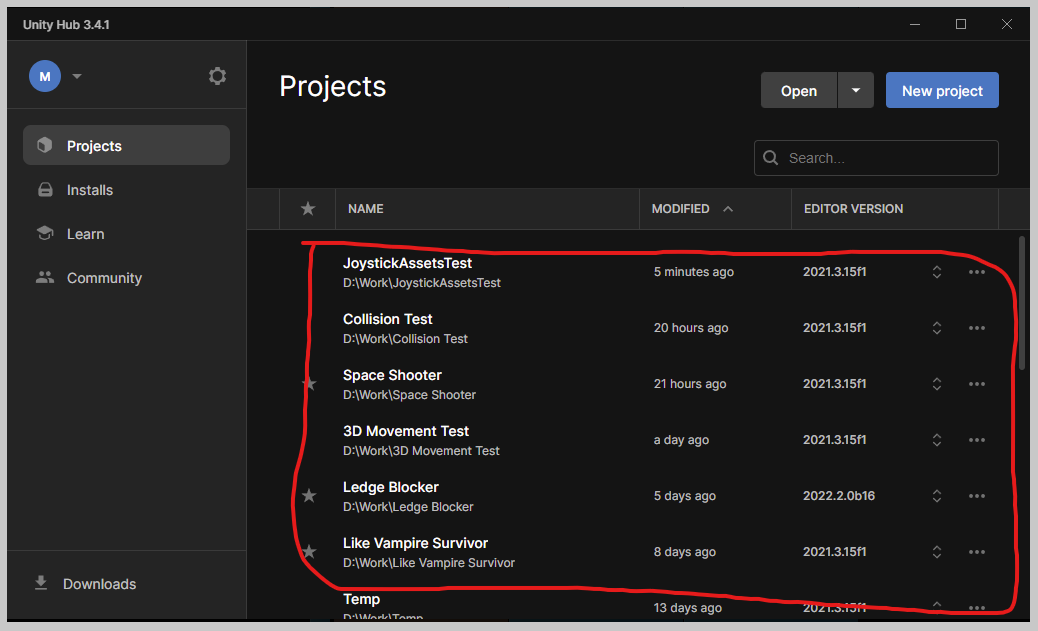Viewport: 1038px width, 631px height.
Task: Open the settings gear in the sidebar
Action: (x=217, y=76)
